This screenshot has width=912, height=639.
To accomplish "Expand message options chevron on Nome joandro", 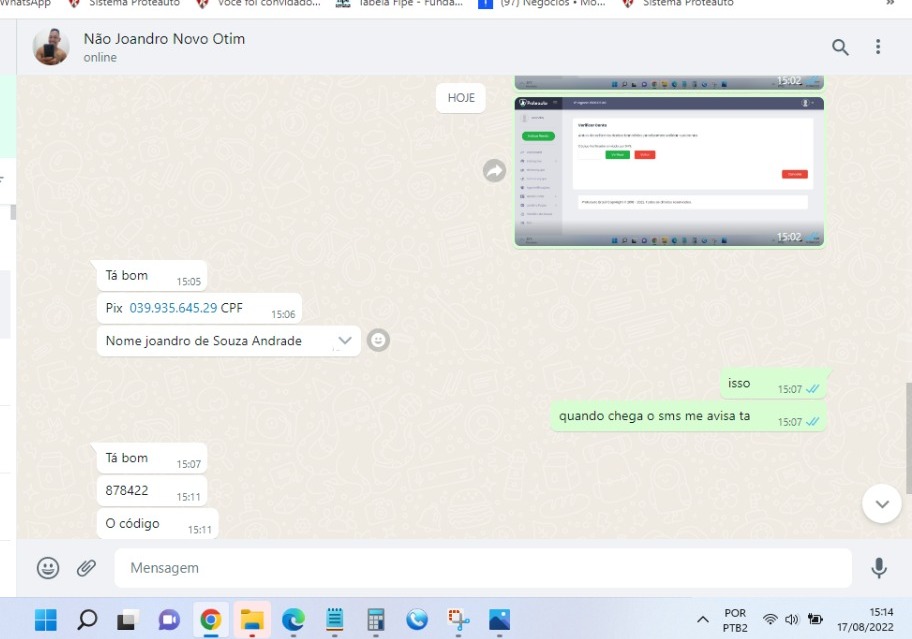I will [x=345, y=341].
